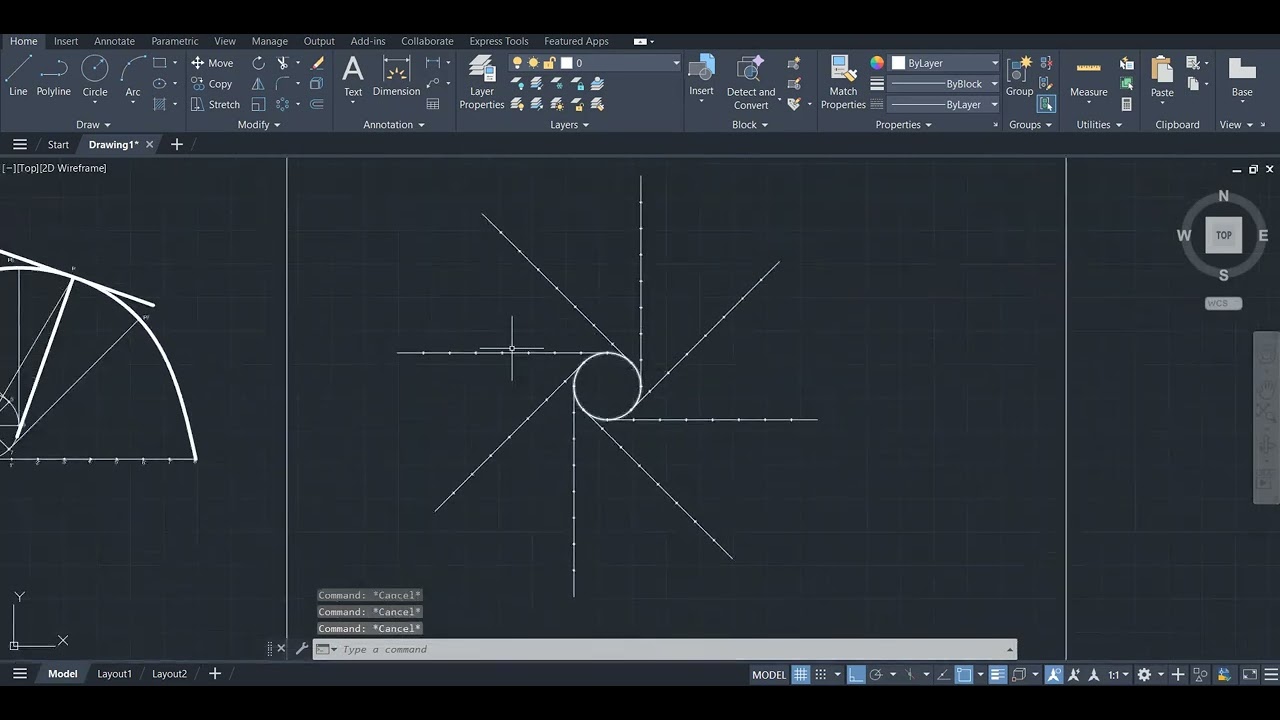Select the Scale tool icon
The width and height of the screenshot is (1280, 720).
click(x=258, y=104)
